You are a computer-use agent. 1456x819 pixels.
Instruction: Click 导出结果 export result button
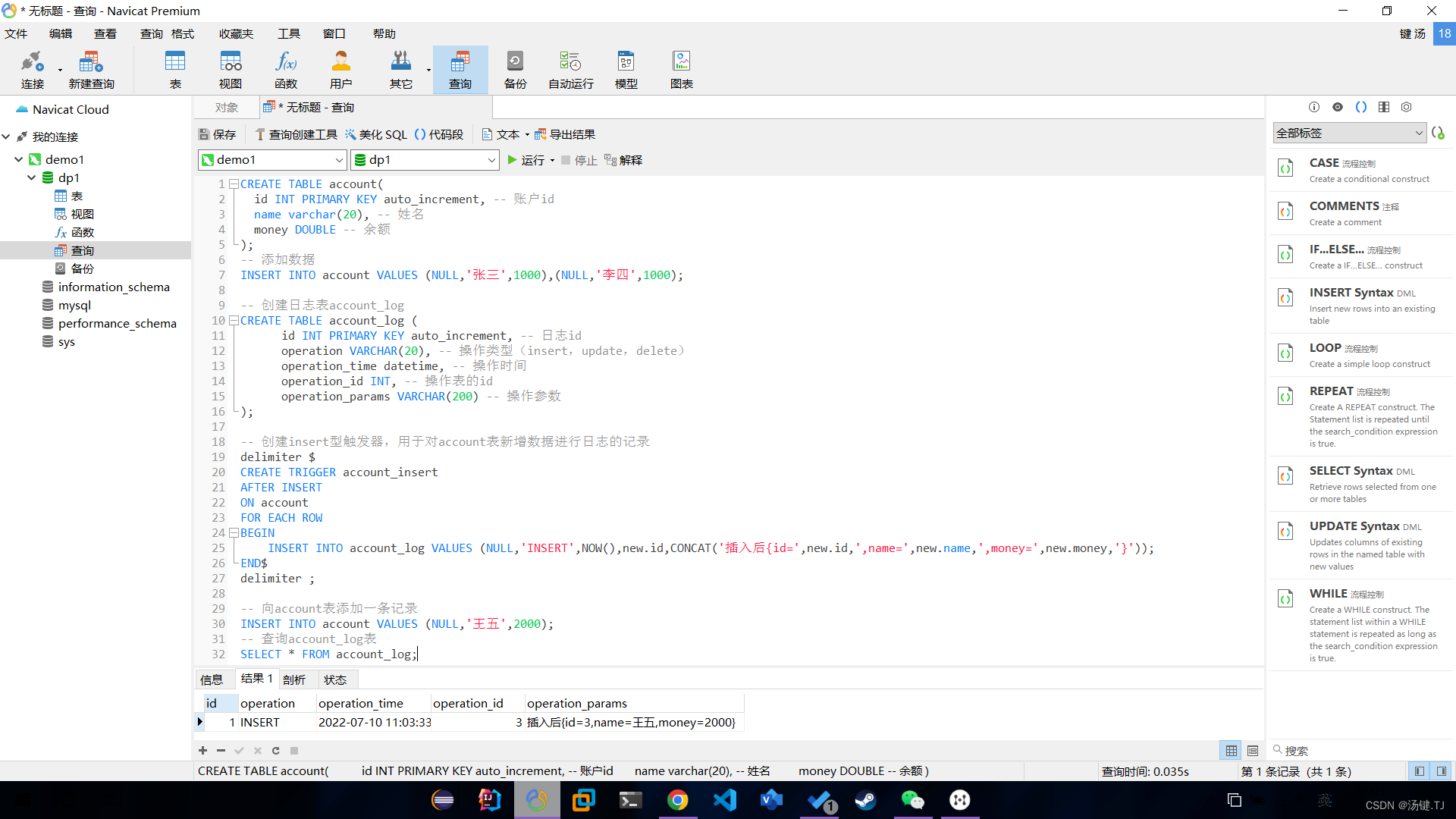point(565,134)
